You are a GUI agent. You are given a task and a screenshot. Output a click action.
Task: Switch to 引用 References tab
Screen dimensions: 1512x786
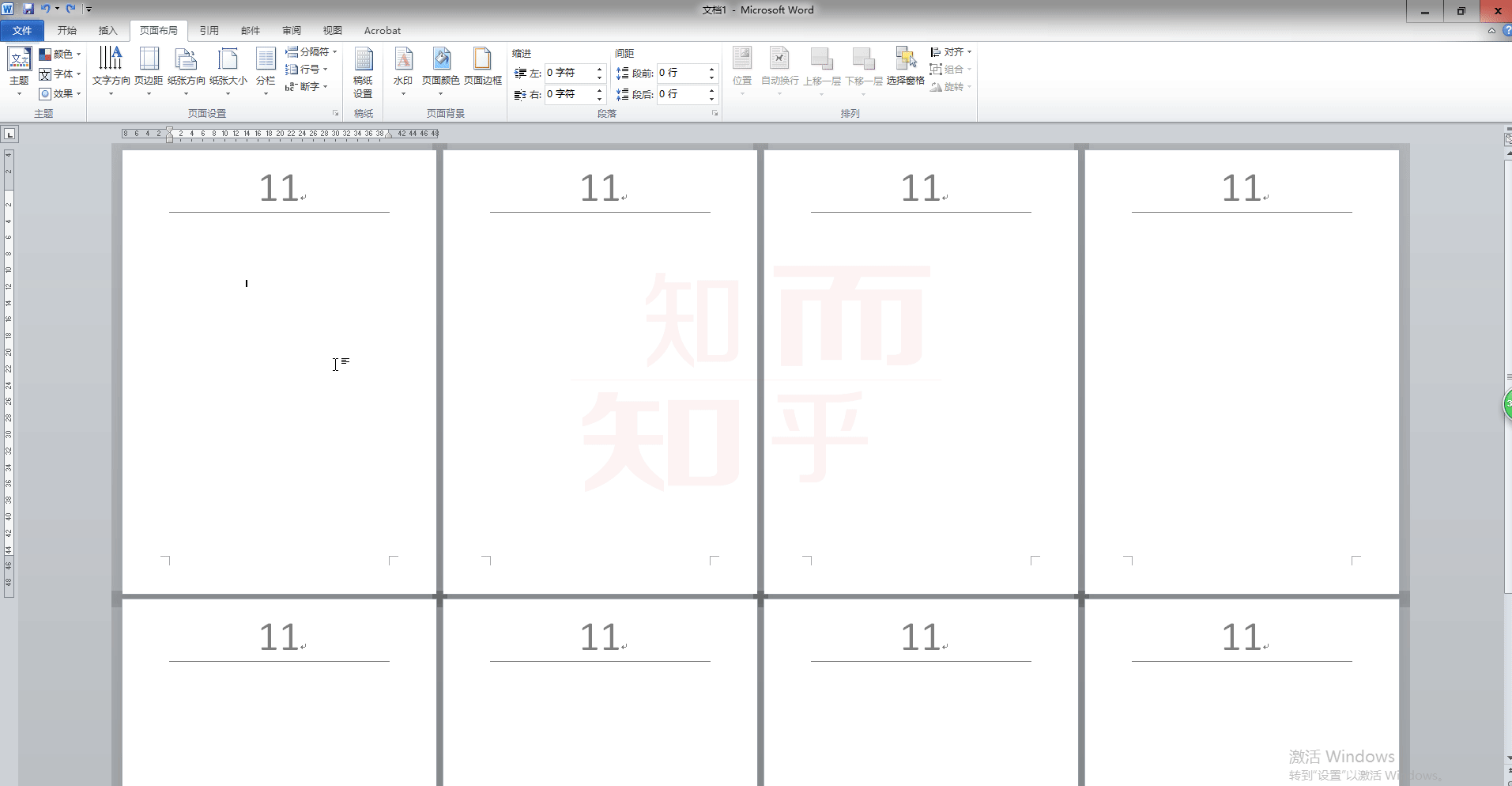click(209, 30)
